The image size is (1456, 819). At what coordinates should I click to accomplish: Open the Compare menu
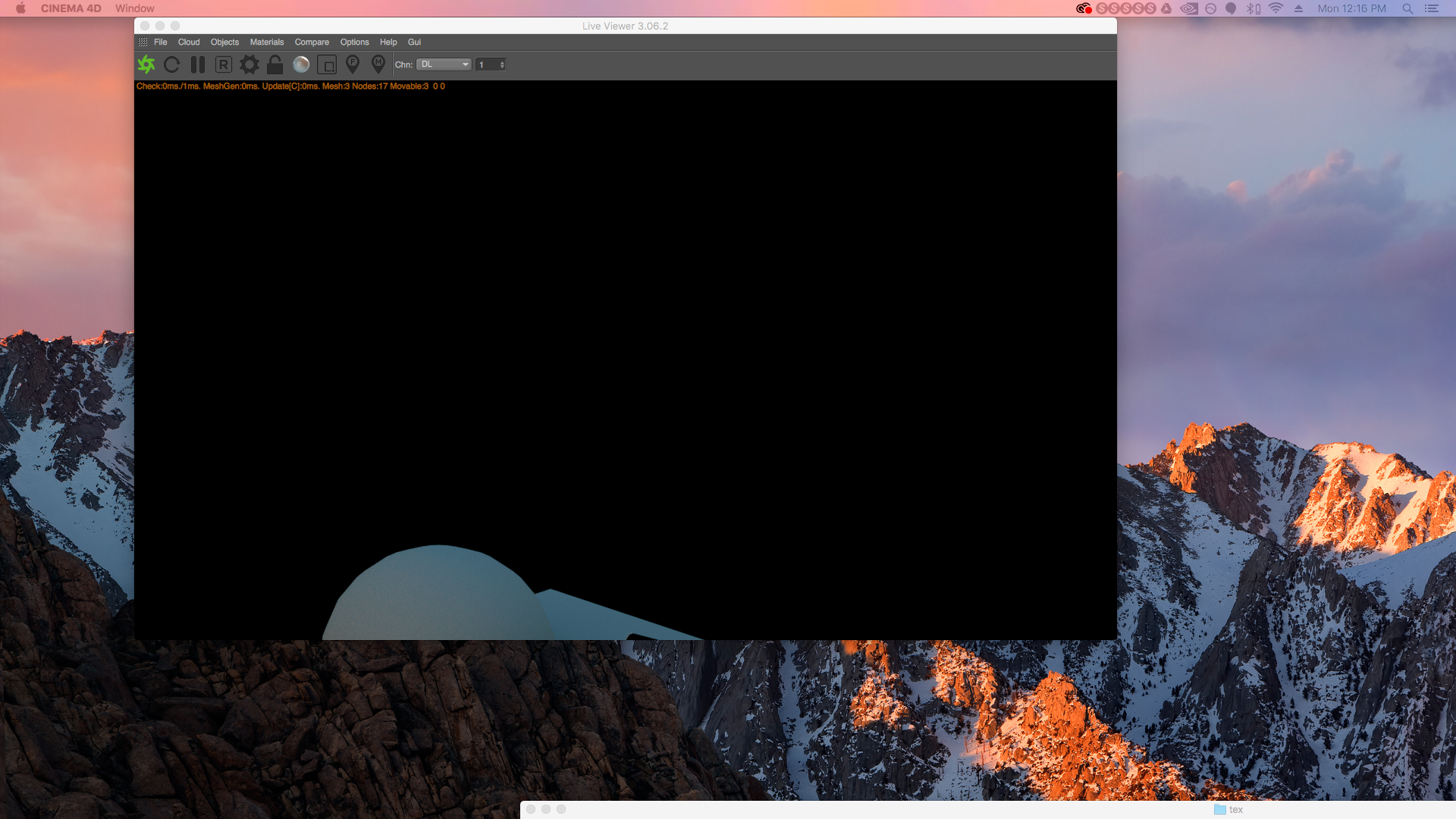[x=312, y=42]
